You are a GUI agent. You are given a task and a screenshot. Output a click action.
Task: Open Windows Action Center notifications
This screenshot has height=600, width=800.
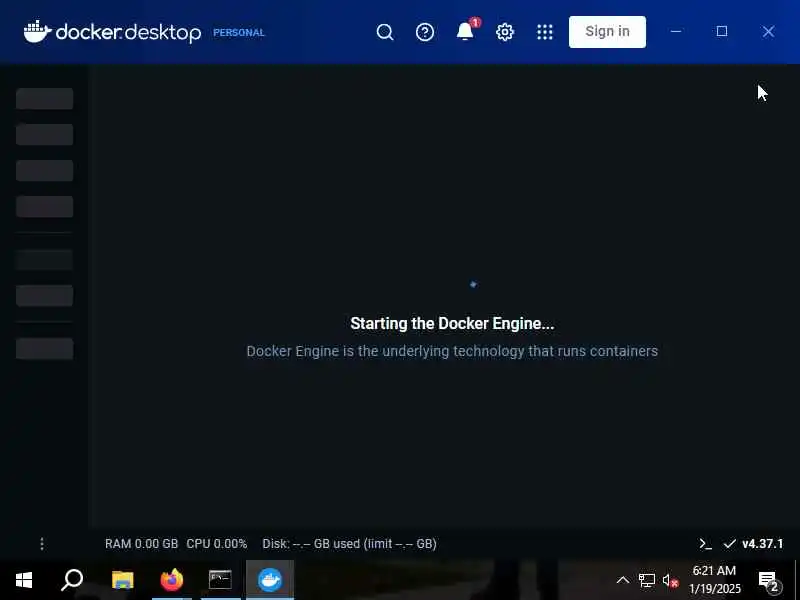pos(769,580)
